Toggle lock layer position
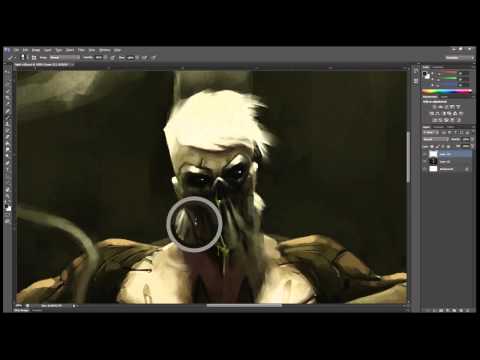 [x=443, y=147]
